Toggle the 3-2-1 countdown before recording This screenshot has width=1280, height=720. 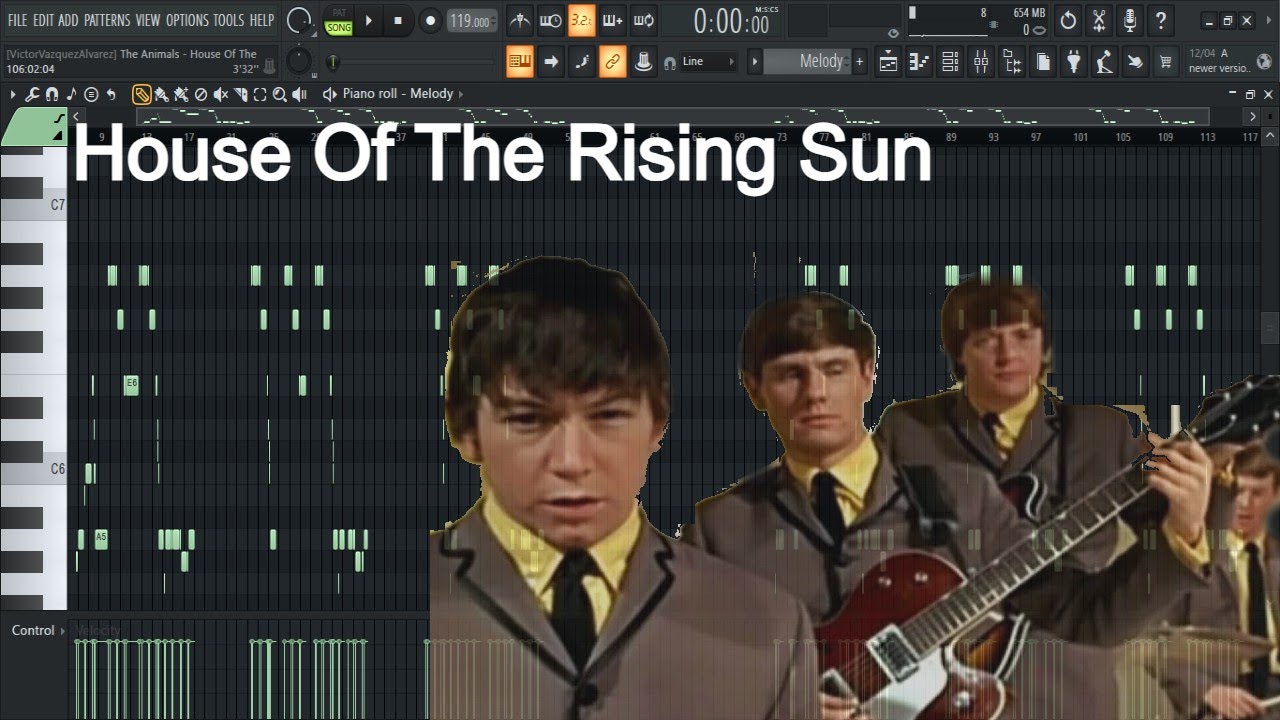581,20
